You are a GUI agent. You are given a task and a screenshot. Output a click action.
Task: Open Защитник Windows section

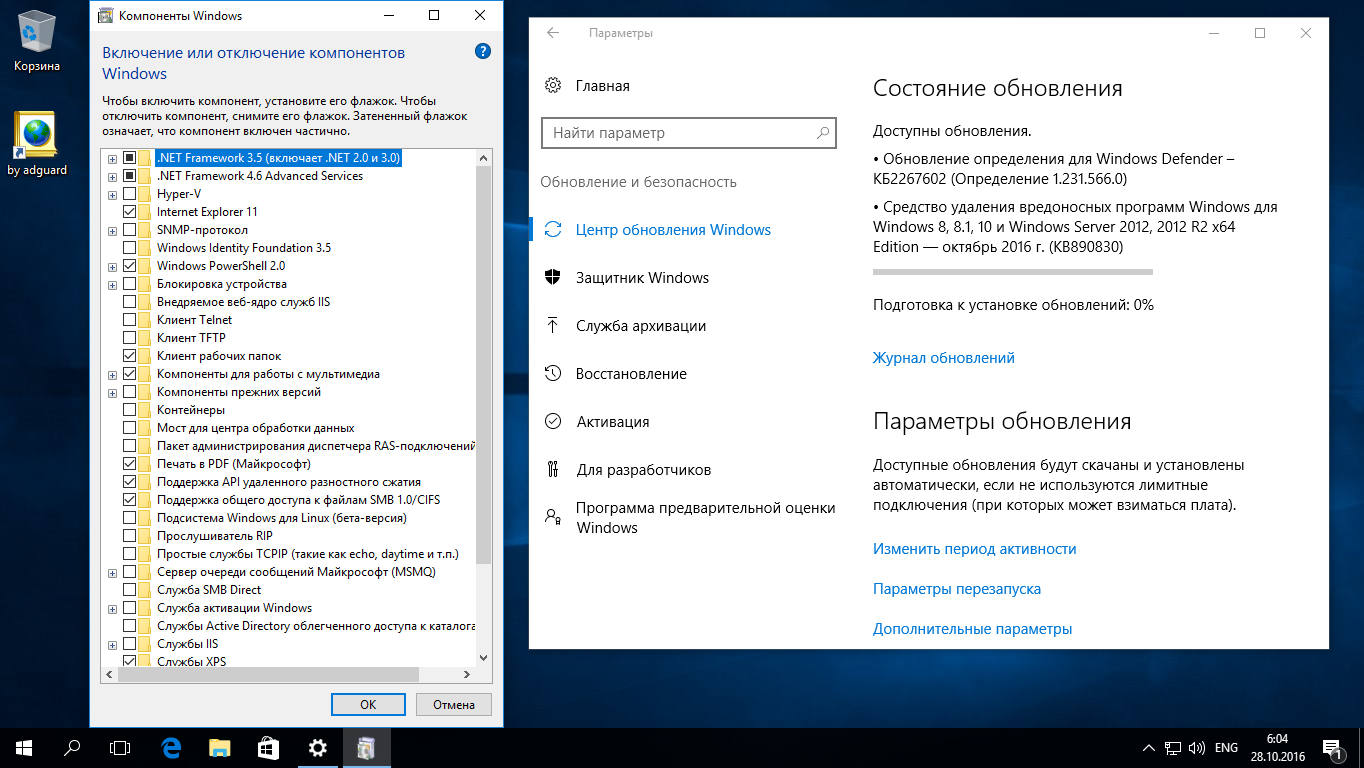tap(642, 278)
